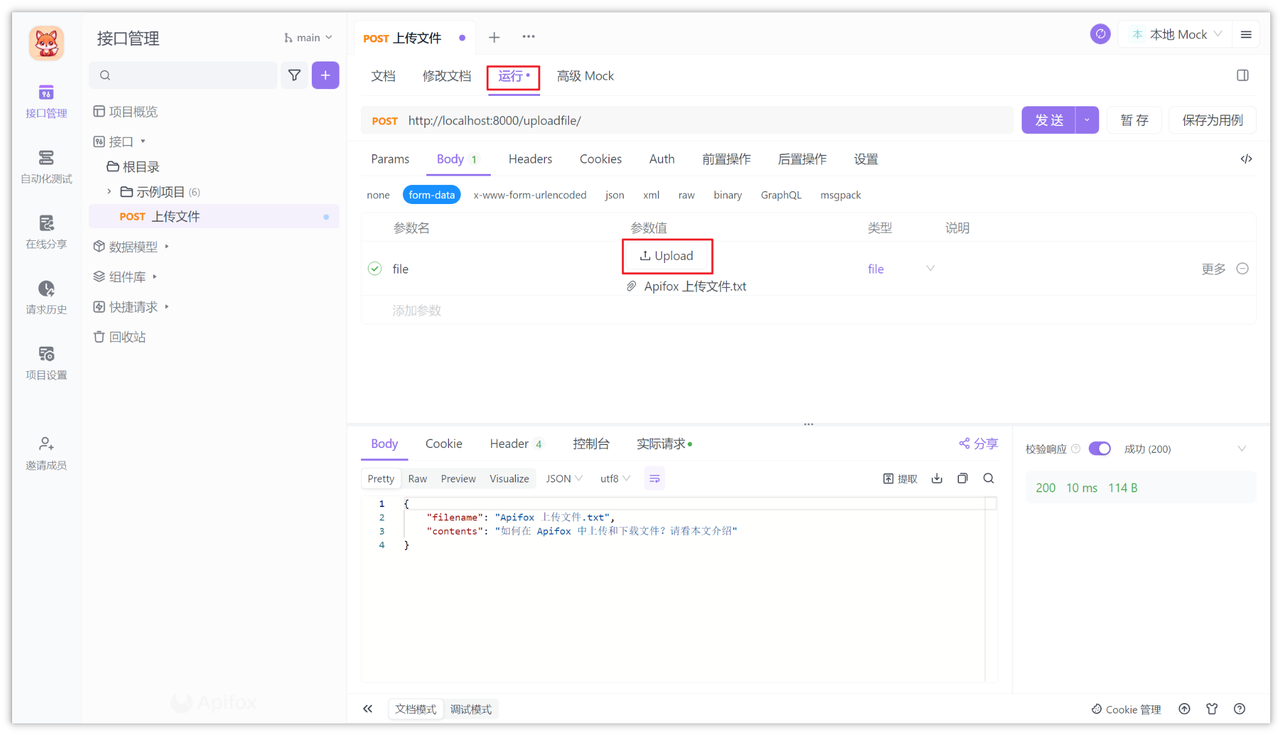Toggle the right side panel layout icon
The image size is (1280, 735).
[x=1242, y=76]
